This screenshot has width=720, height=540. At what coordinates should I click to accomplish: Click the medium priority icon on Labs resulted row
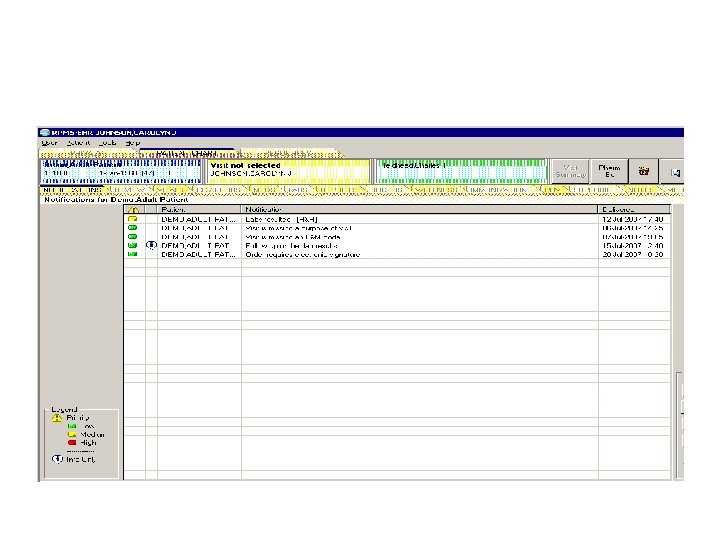point(133,219)
